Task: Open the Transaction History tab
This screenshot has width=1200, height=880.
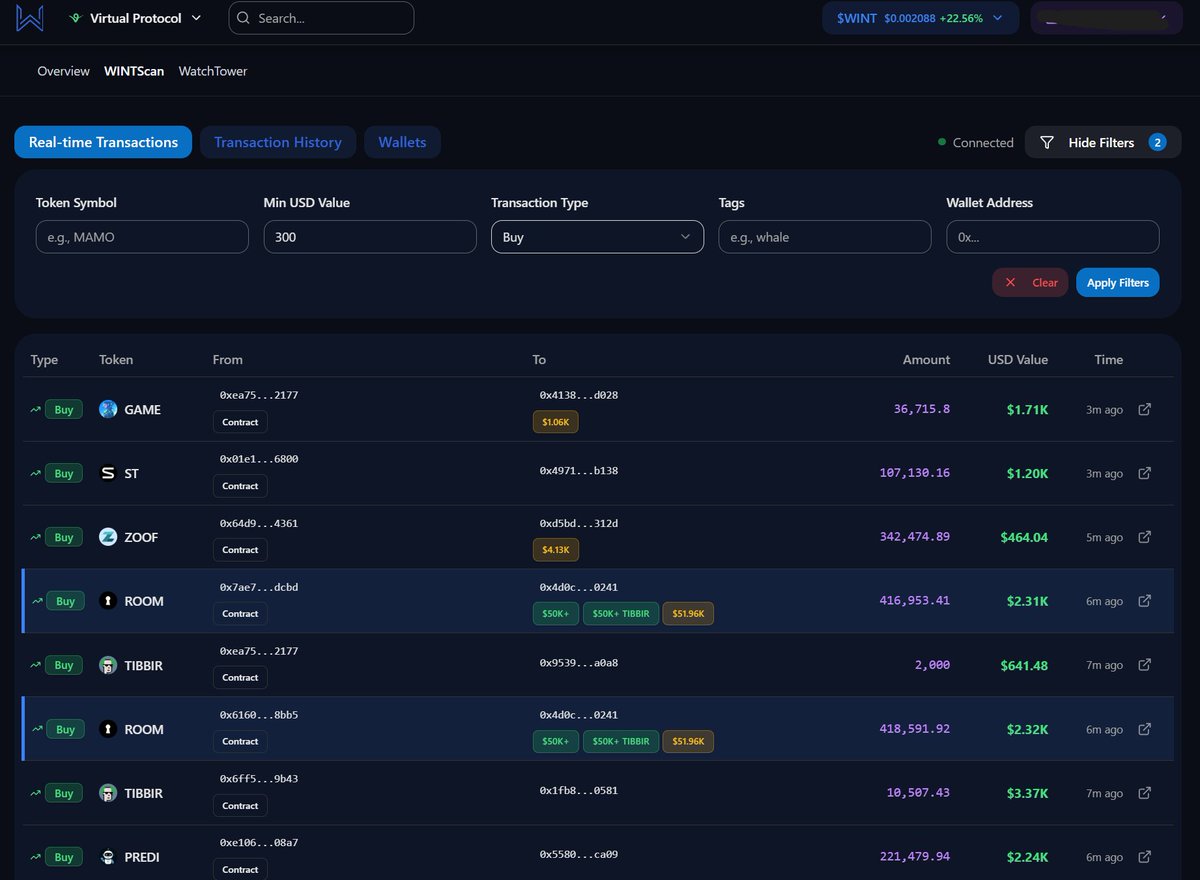Action: 278,142
